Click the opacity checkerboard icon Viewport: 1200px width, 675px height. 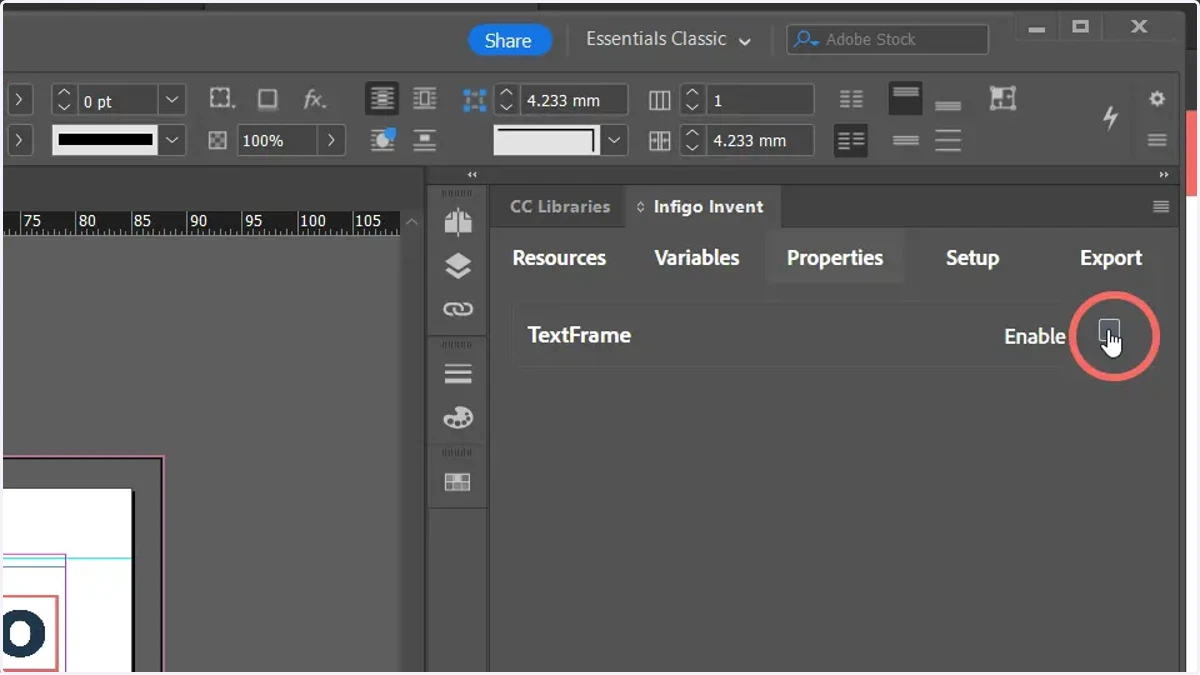pos(217,141)
